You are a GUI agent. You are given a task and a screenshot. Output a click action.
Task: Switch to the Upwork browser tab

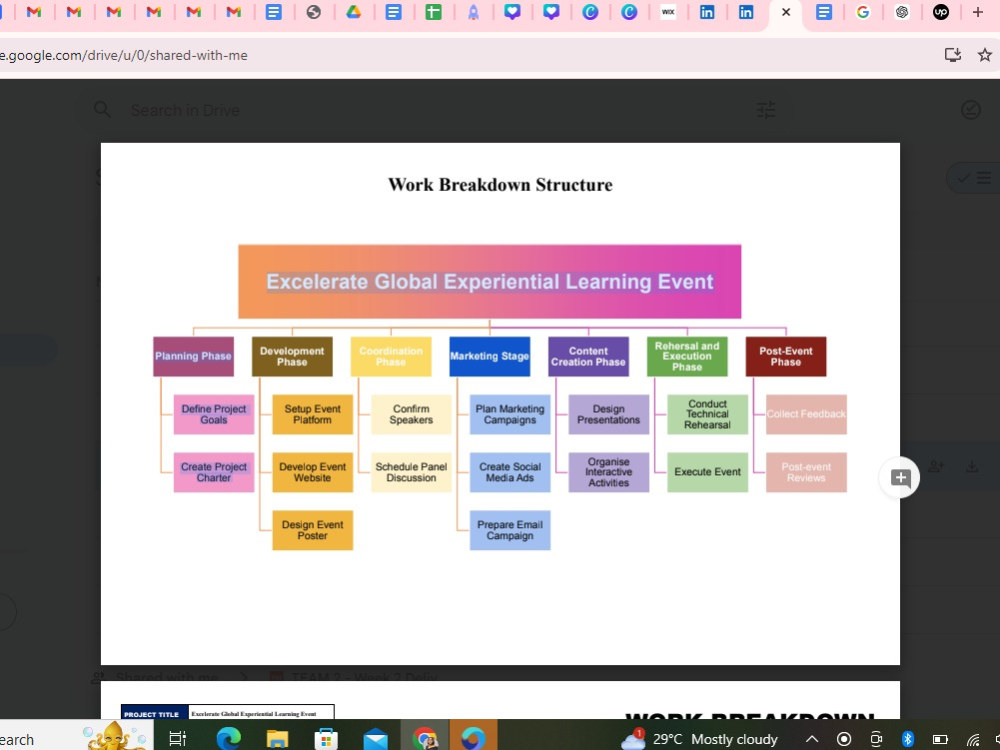coord(941,11)
